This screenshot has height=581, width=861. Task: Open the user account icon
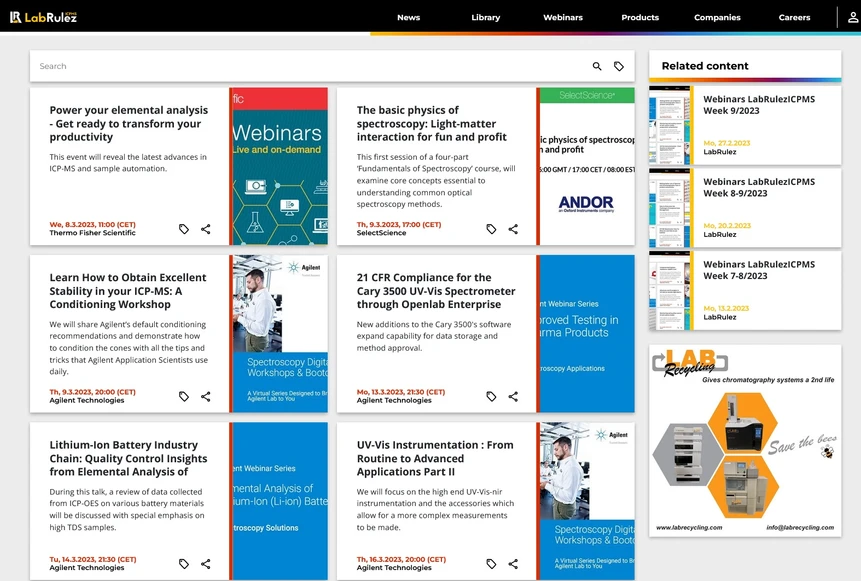(x=853, y=17)
